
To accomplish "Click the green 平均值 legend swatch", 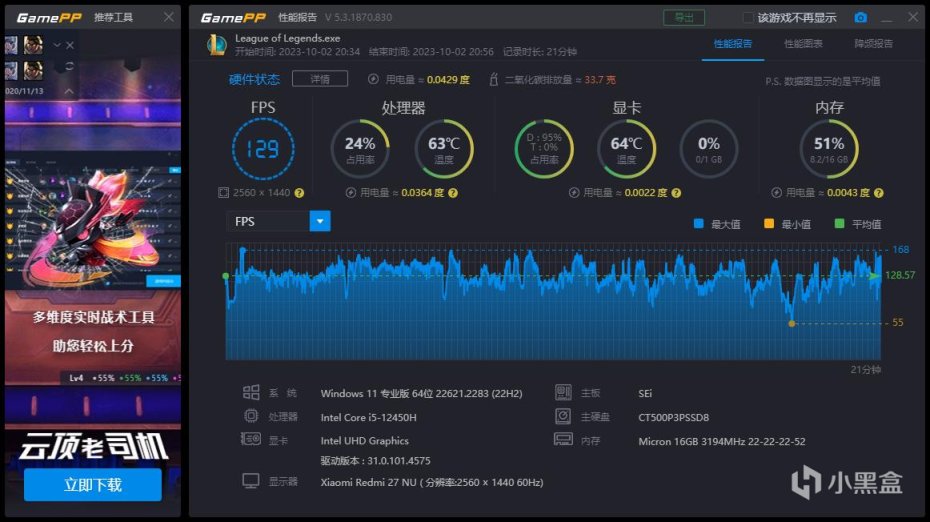I will click(839, 224).
